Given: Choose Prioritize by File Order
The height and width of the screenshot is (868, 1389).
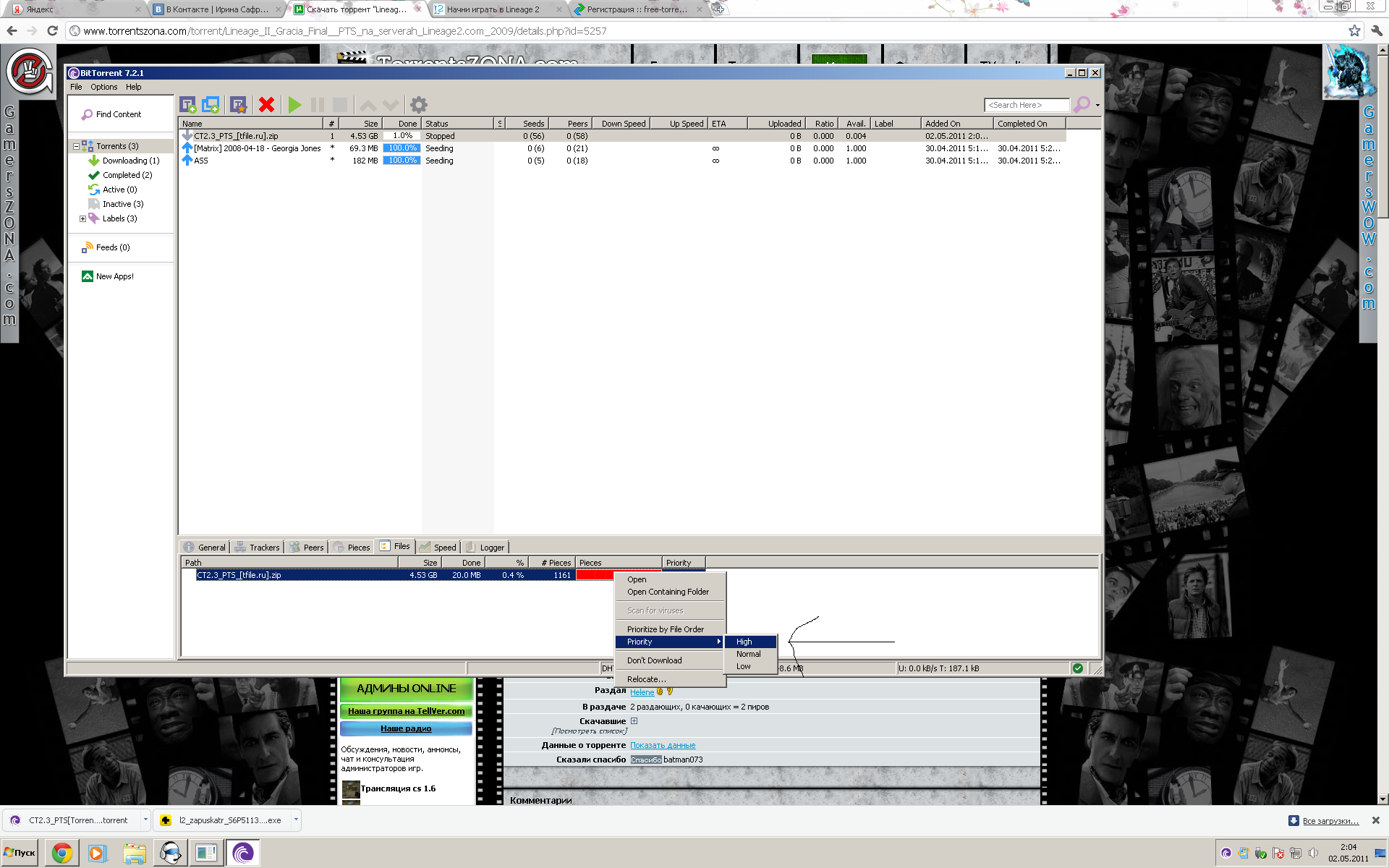Looking at the screenshot, I should [670, 629].
